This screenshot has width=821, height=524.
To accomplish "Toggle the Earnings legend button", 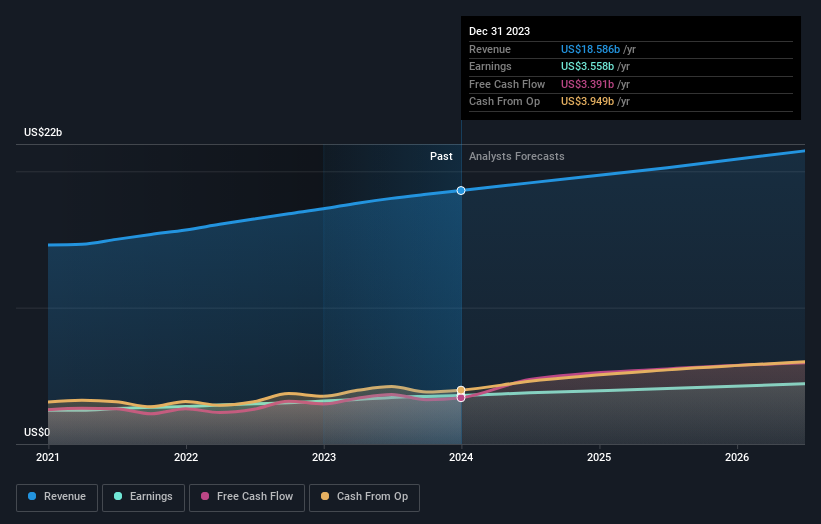I will 143,497.
